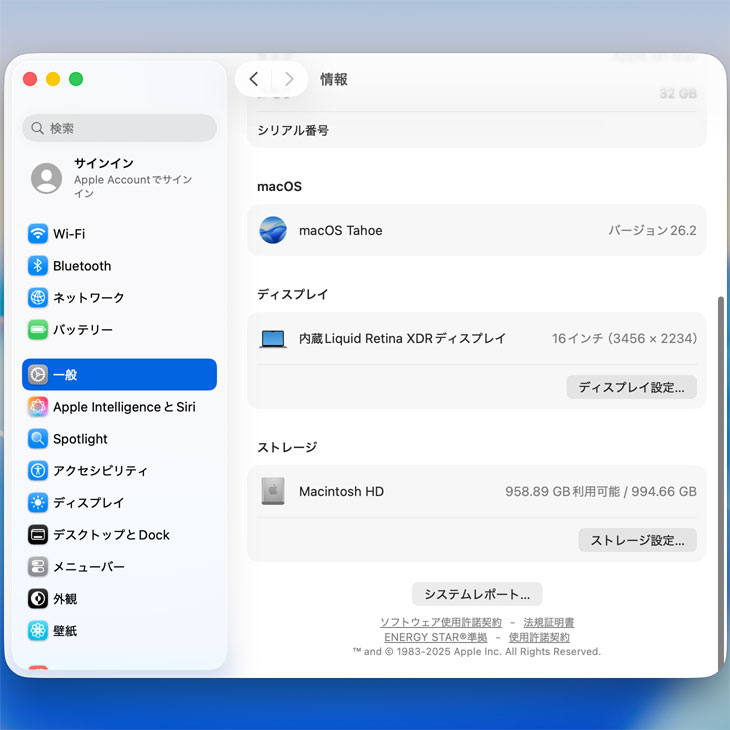Open the ENERGY STAR®準拠 link
This screenshot has width=730, height=730.
click(436, 637)
